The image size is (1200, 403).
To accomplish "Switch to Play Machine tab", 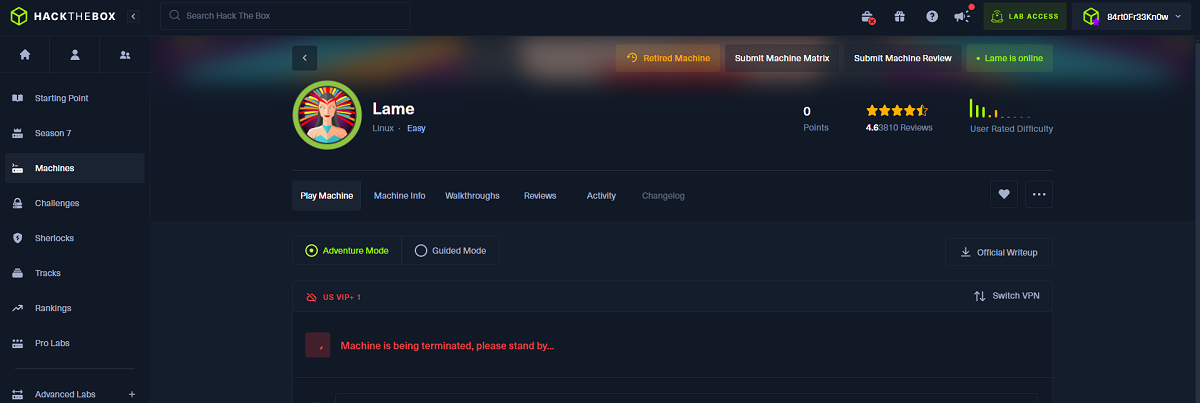I will (x=327, y=195).
